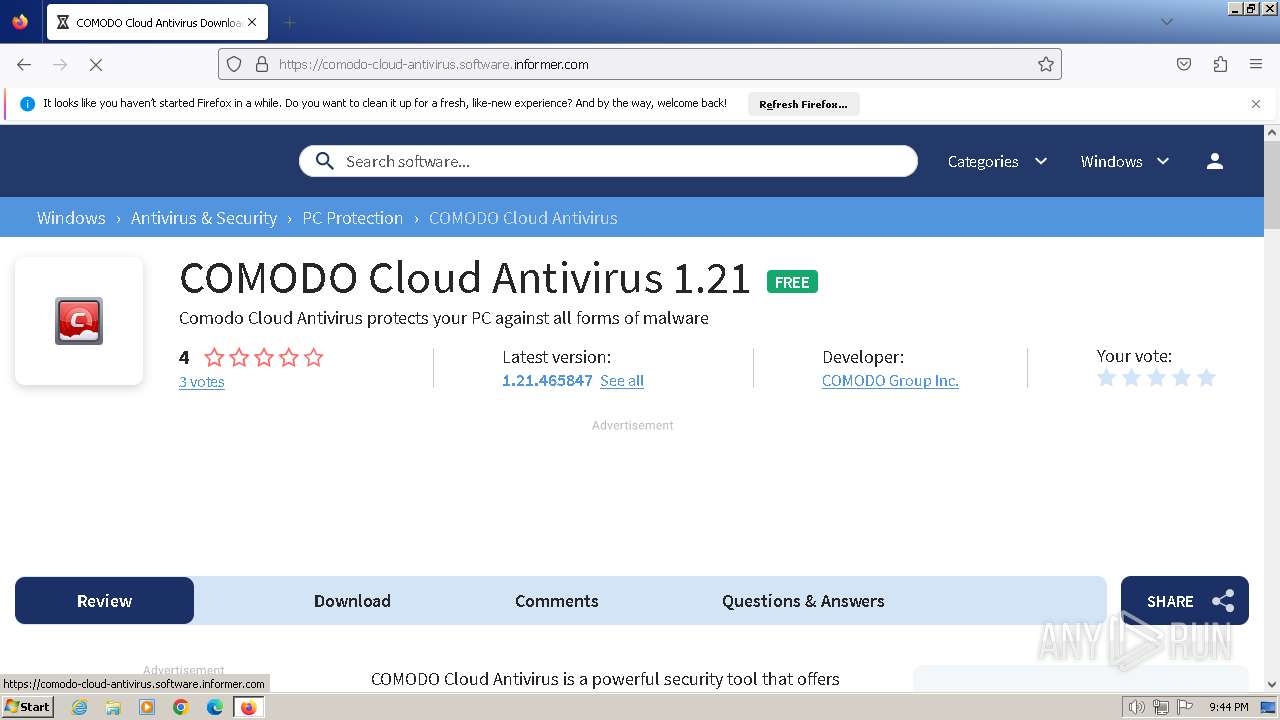The height and width of the screenshot is (720, 1280).
Task: Click the SHARE button
Action: point(1185,601)
